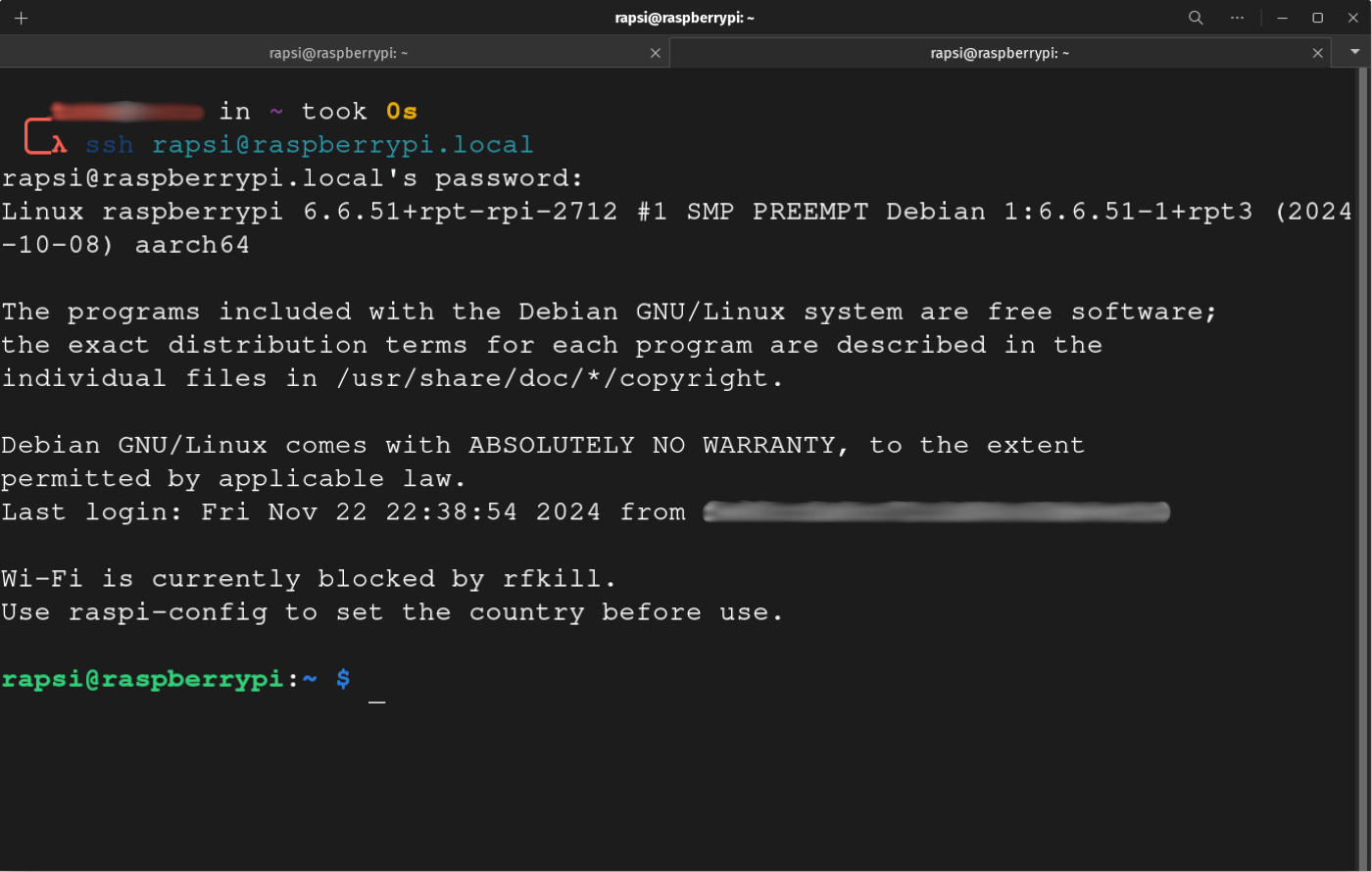
Task: Click the '-10-08) aarch64' line
Action: 125,245
